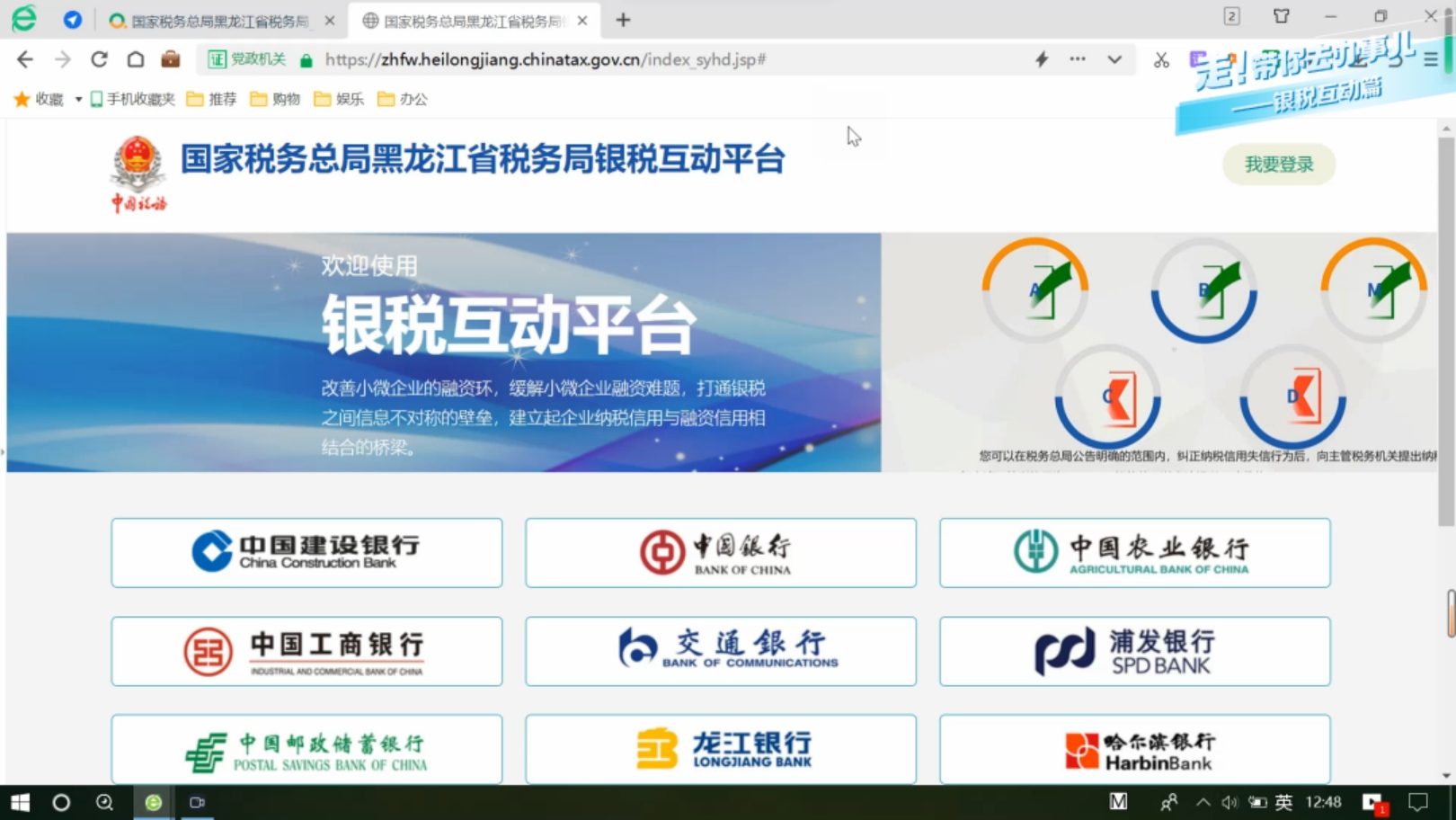Select 中国建设银行 China Construction Bank
This screenshot has height=820, width=1456.
pyautogui.click(x=306, y=552)
